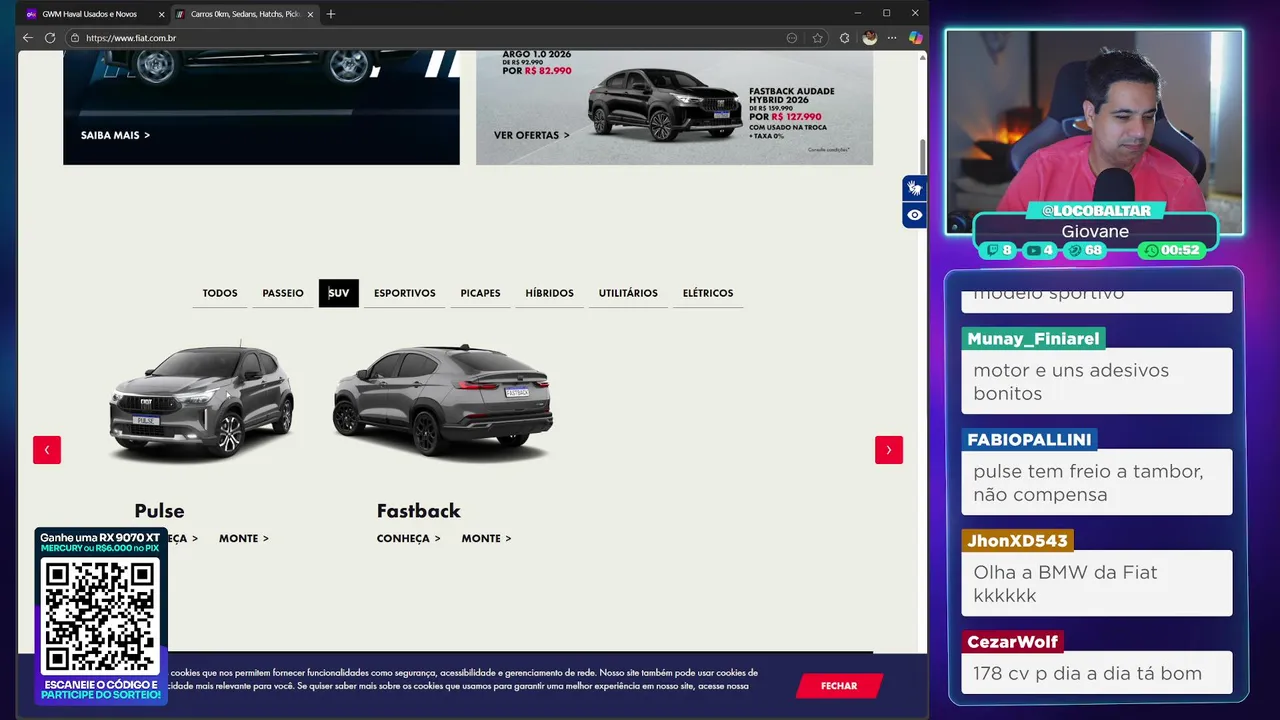Toggle the eye accessibility widget

click(914, 215)
